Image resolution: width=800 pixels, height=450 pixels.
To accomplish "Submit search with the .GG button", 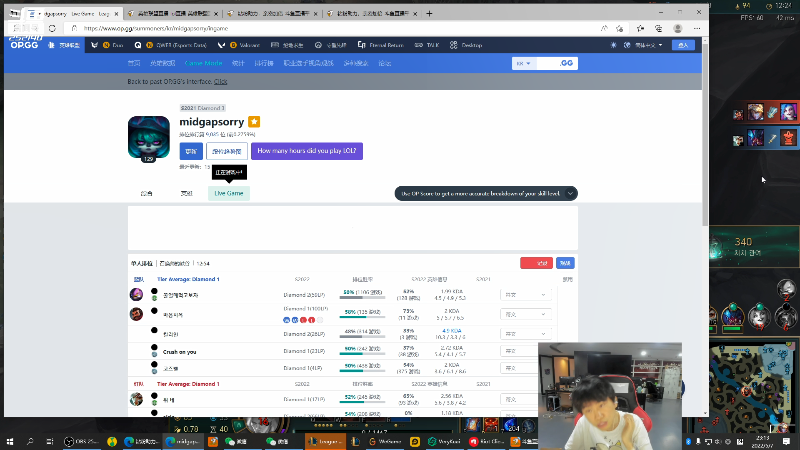I will (x=566, y=63).
